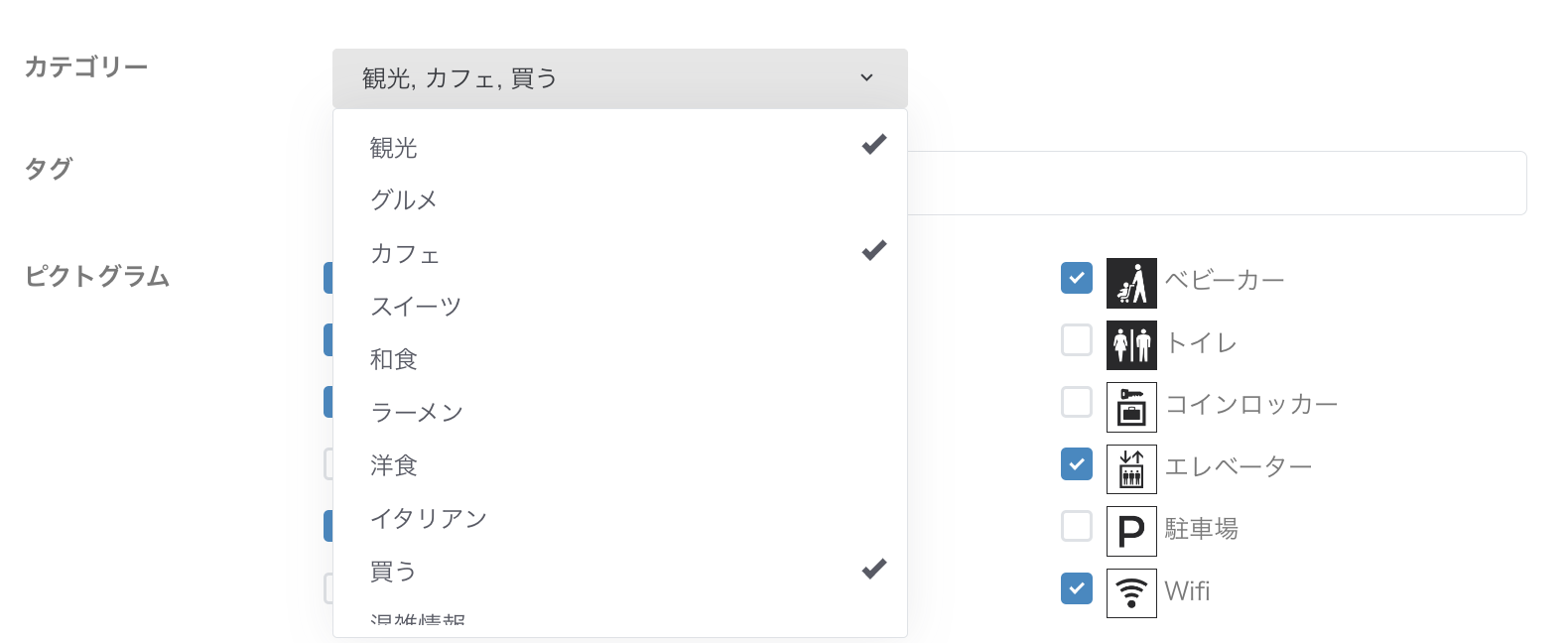Click the baby stroller pictogram icon
This screenshot has height=643, width=1568.
1131,283
